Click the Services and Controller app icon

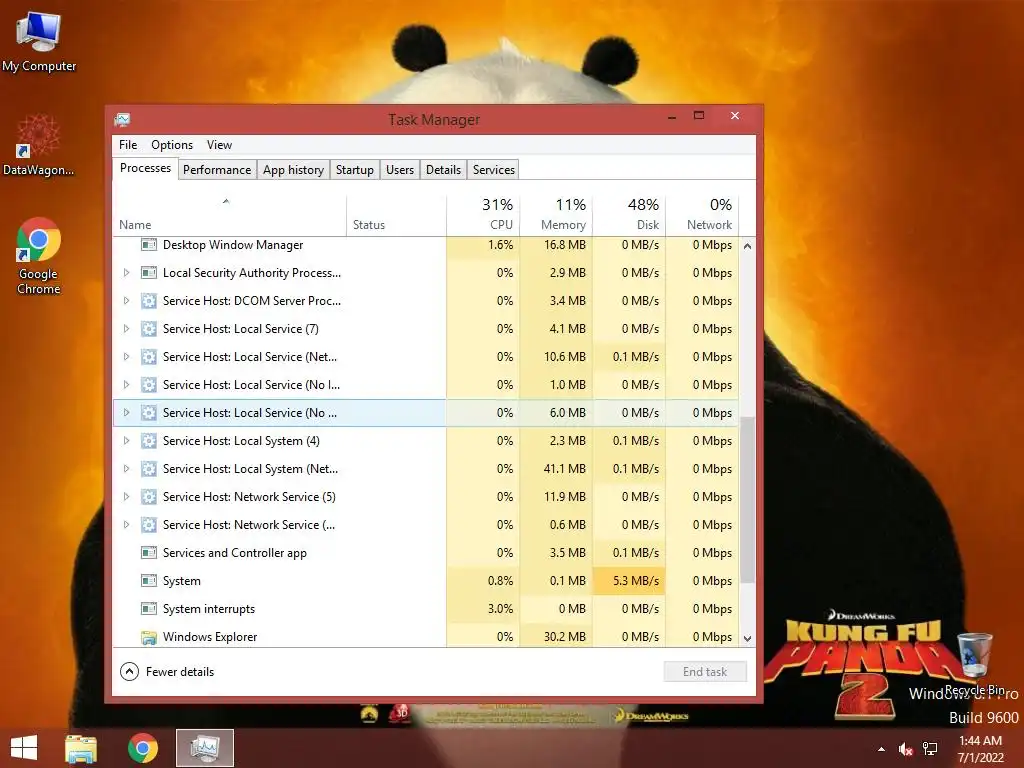tap(149, 553)
